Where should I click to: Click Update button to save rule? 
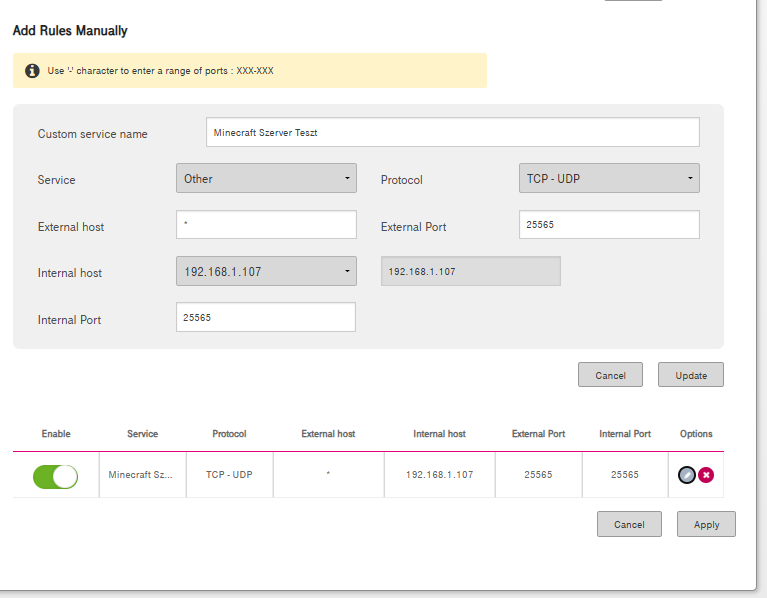tap(691, 375)
